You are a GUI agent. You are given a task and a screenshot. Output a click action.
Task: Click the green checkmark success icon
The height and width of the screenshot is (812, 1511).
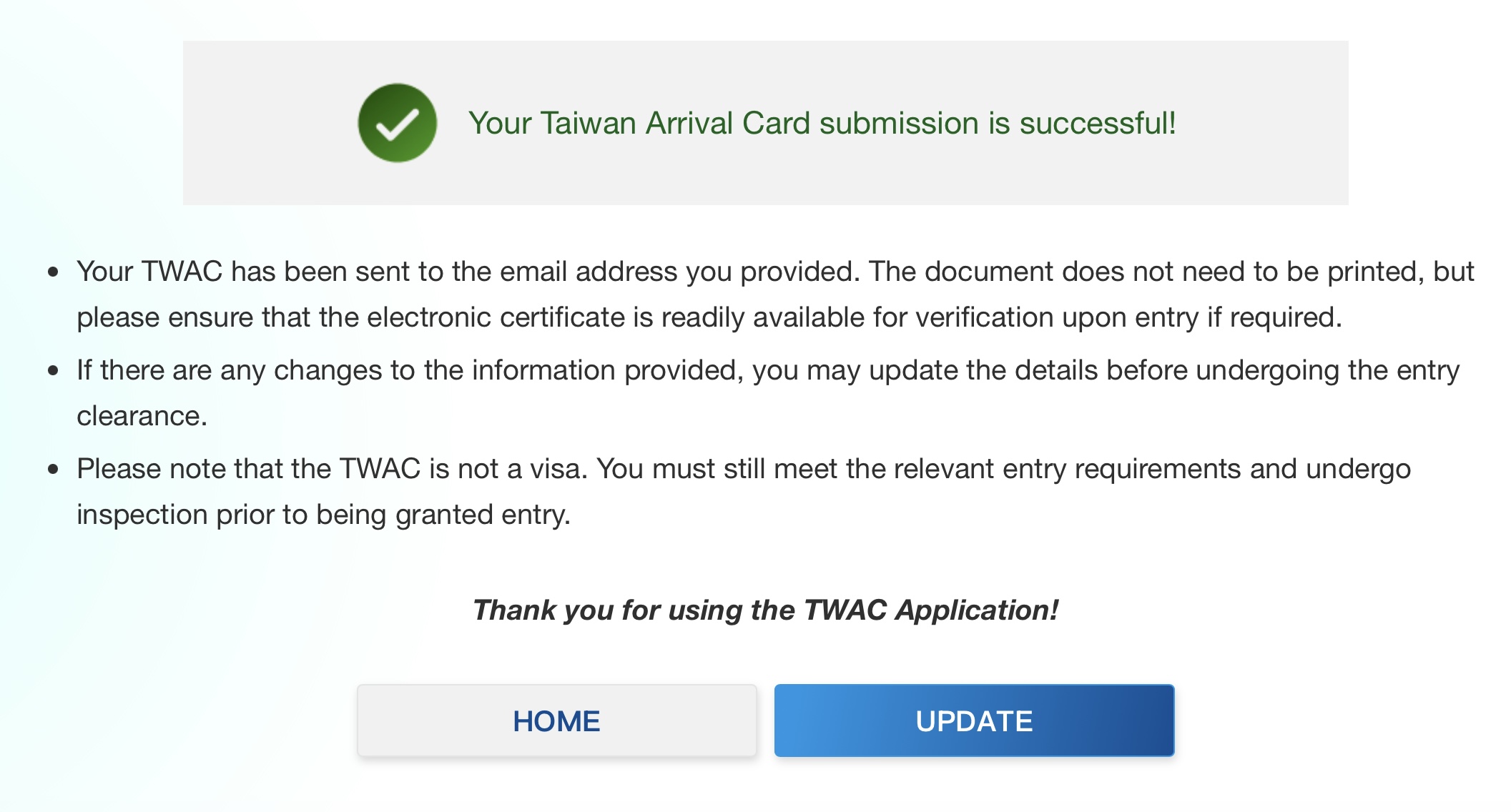398,123
